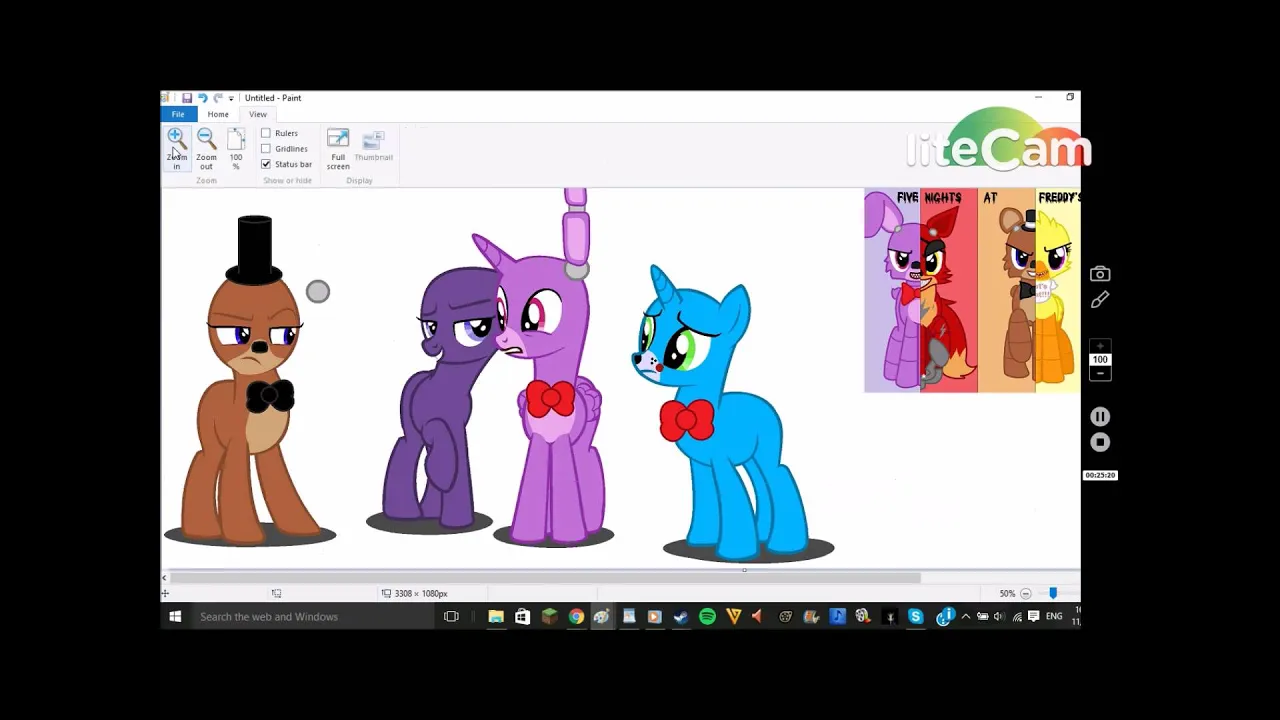Switch to the Home ribbon tab
This screenshot has width=1280, height=720.
tap(218, 114)
